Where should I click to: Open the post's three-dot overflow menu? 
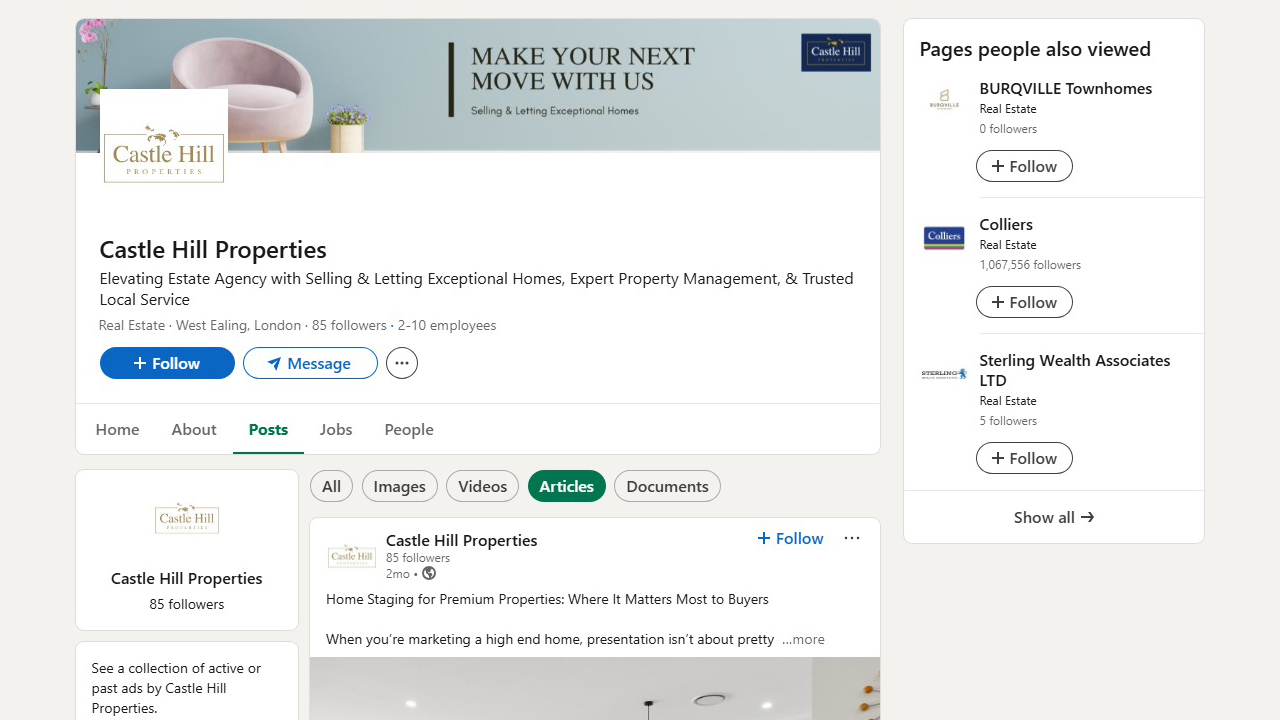[852, 538]
